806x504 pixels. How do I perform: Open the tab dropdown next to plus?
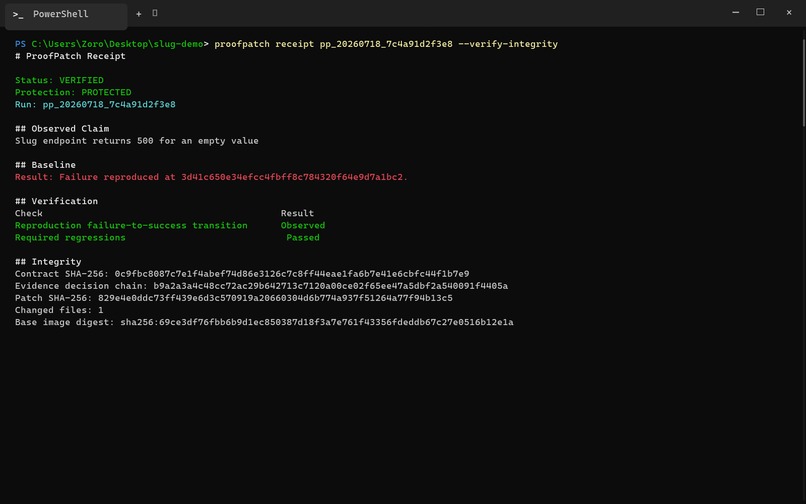(x=155, y=13)
